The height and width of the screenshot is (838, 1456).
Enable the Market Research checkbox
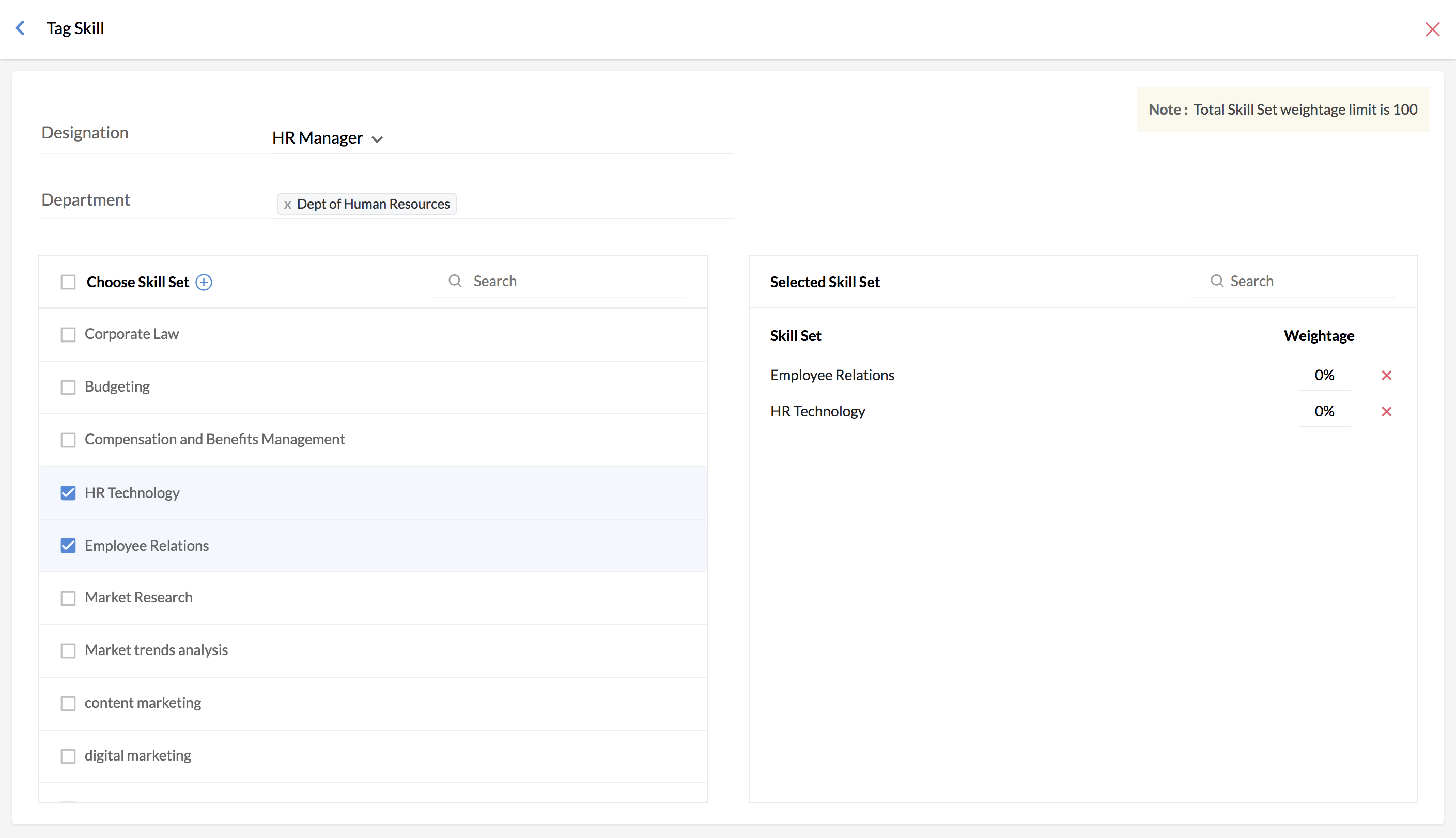[68, 598]
